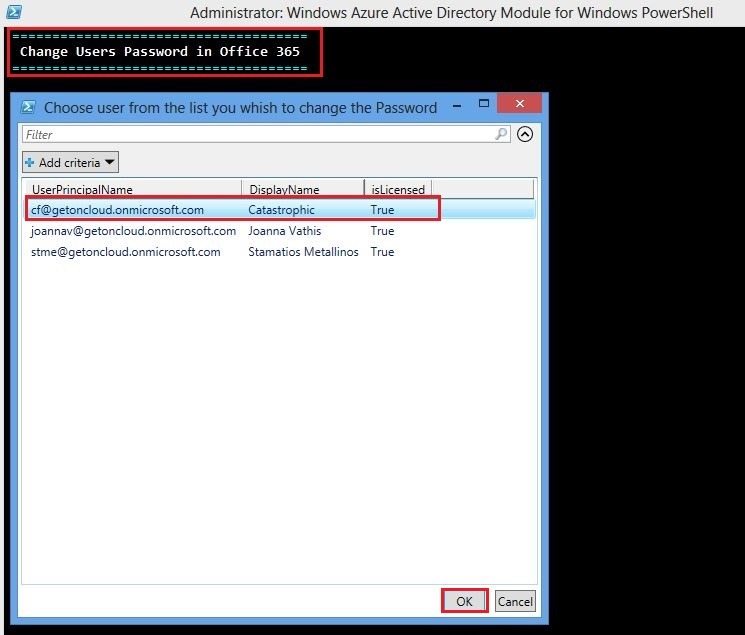Open the Add criteria dropdown
745x635 pixels.
(70, 162)
